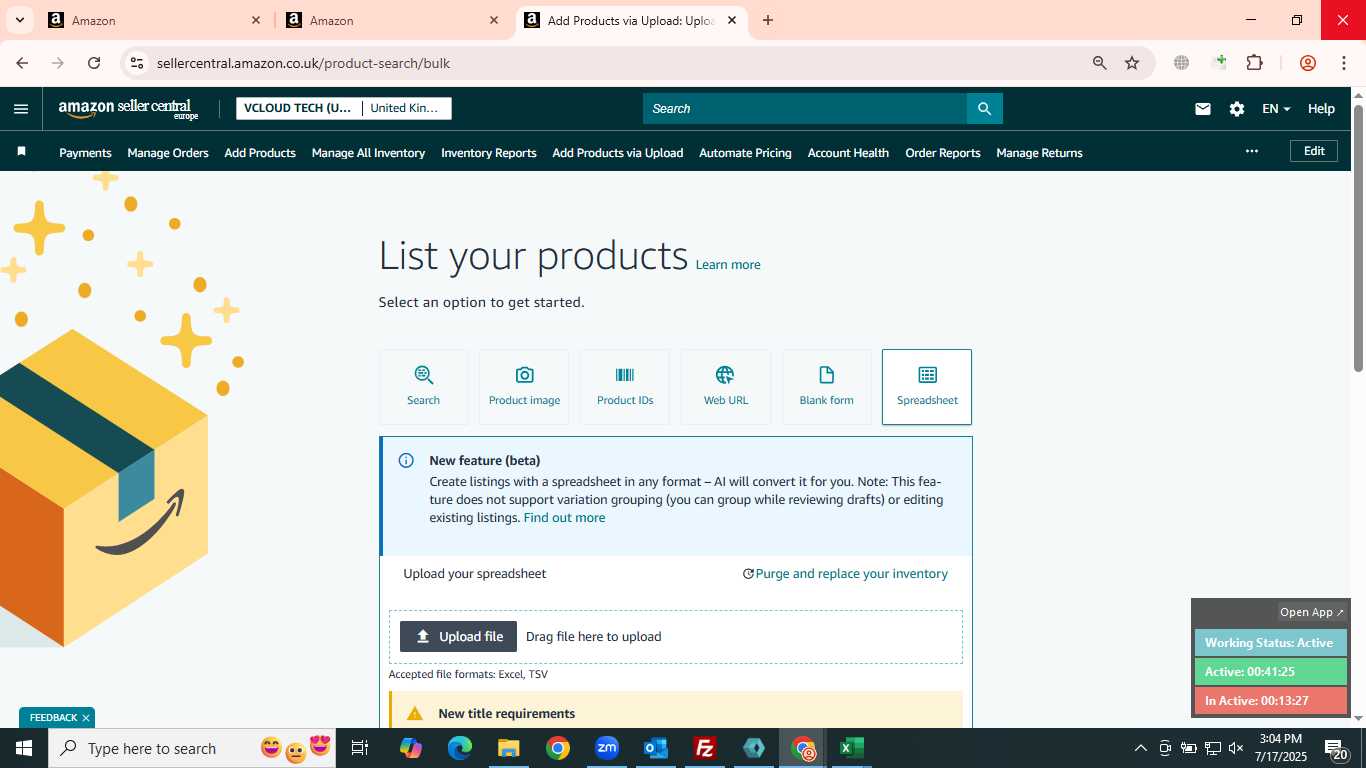This screenshot has width=1366, height=768.
Task: Click the Amazon Seller Central logo
Action: (x=128, y=109)
